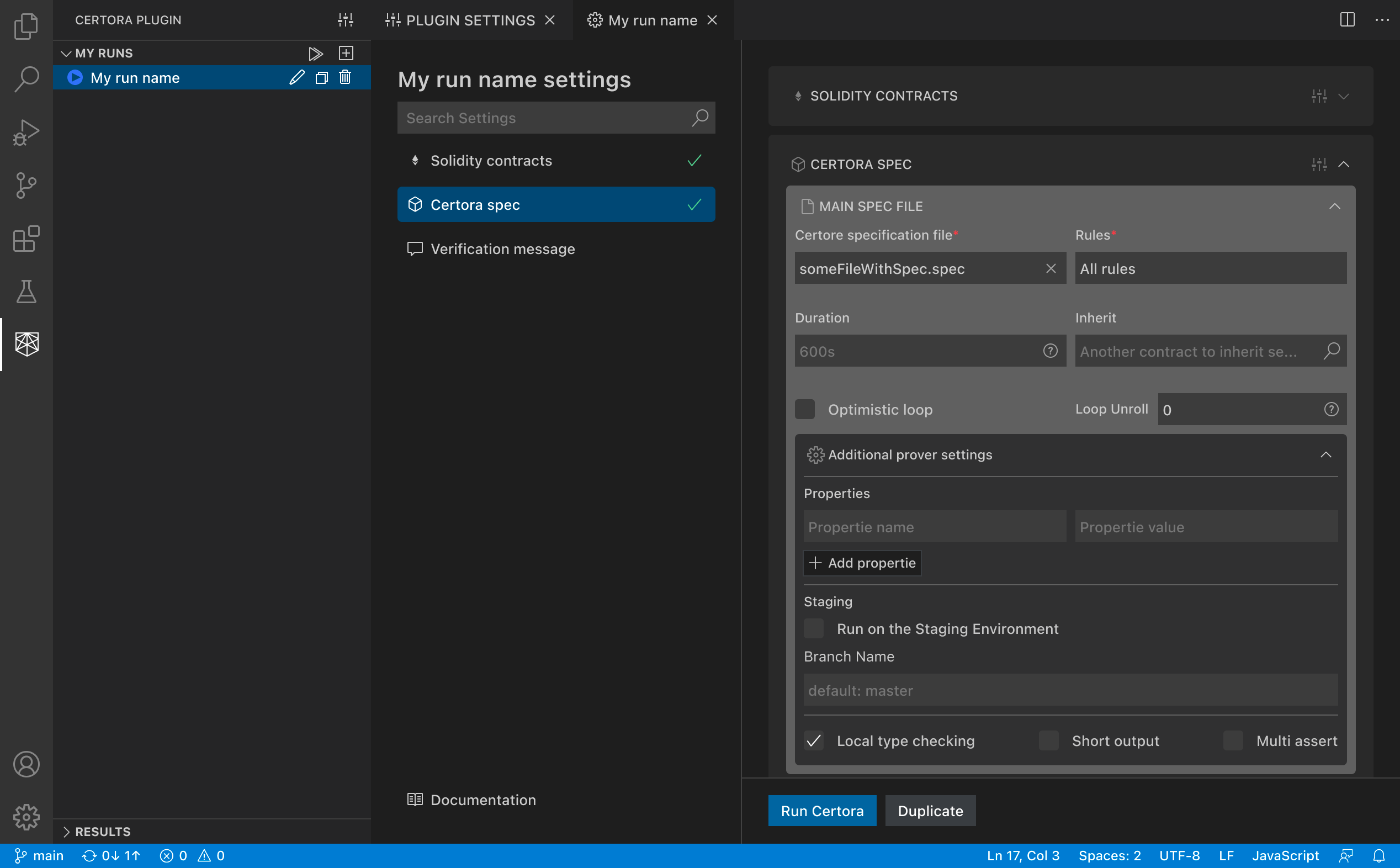Open plugin settings sliders icon in sidebar header
Viewport: 1400px width, 868px height.
(x=346, y=20)
